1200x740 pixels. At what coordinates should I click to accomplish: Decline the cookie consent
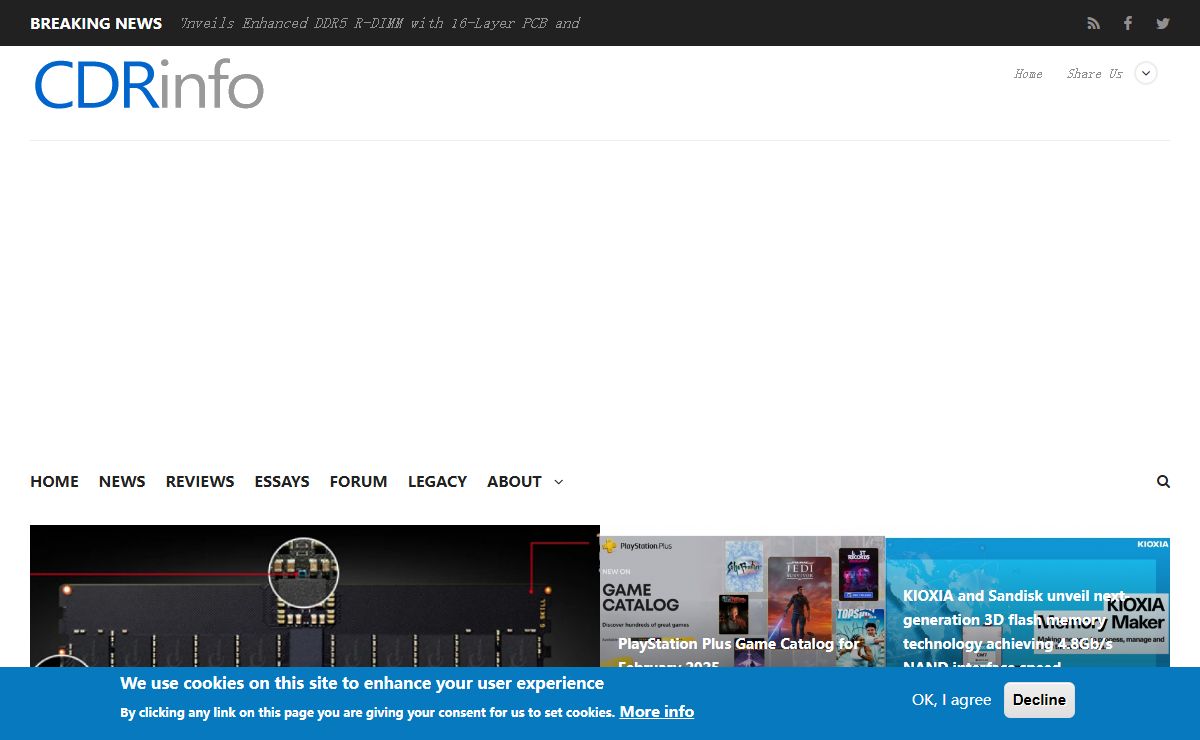click(1039, 700)
